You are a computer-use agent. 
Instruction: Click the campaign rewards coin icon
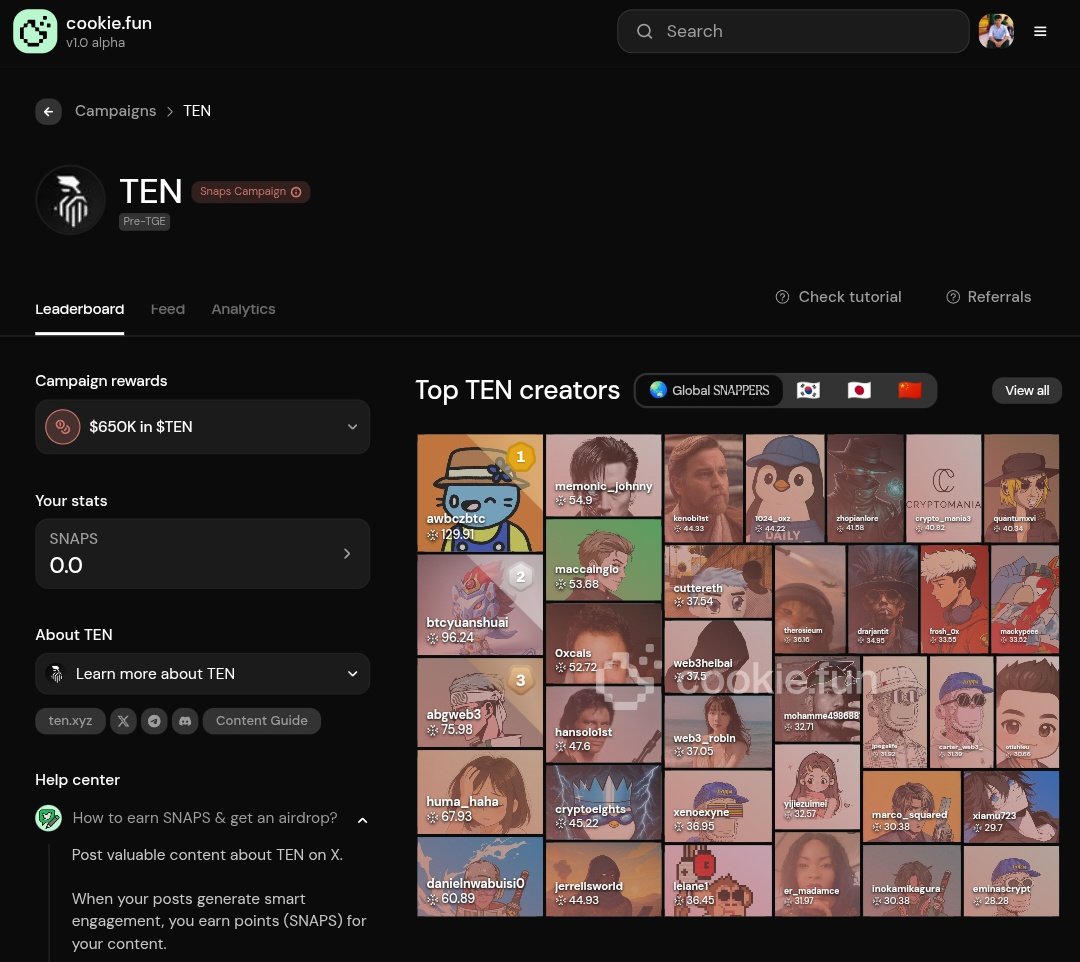pos(63,427)
